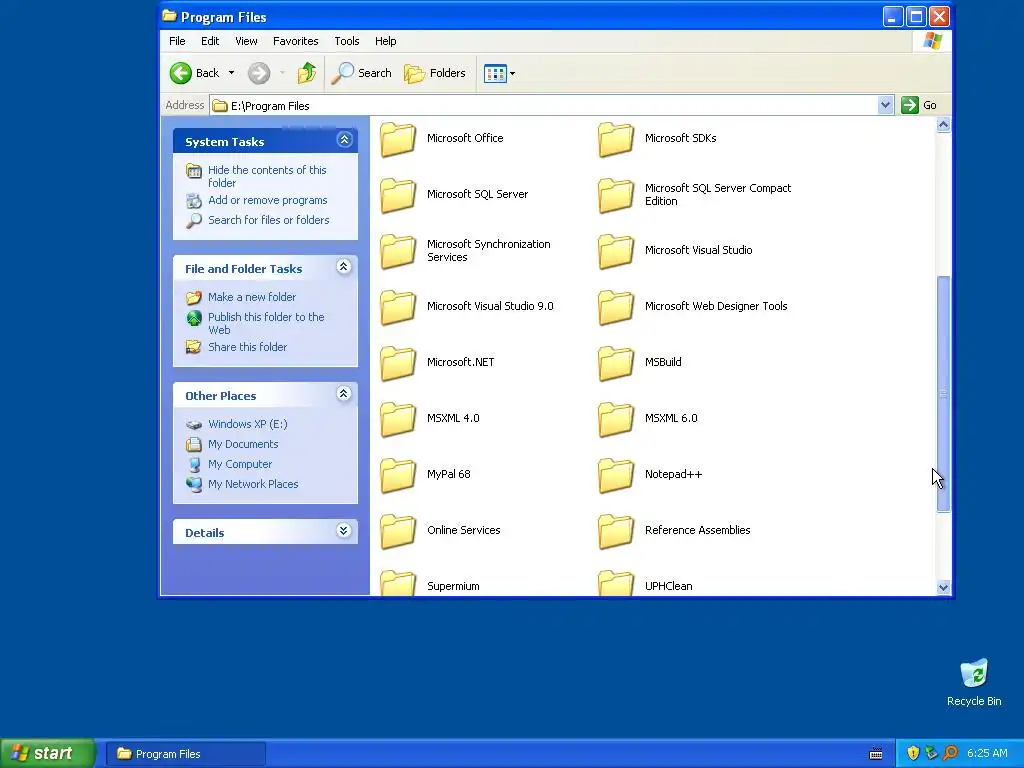
Task: Select the Microsoft.NET folder icon
Action: click(x=398, y=363)
